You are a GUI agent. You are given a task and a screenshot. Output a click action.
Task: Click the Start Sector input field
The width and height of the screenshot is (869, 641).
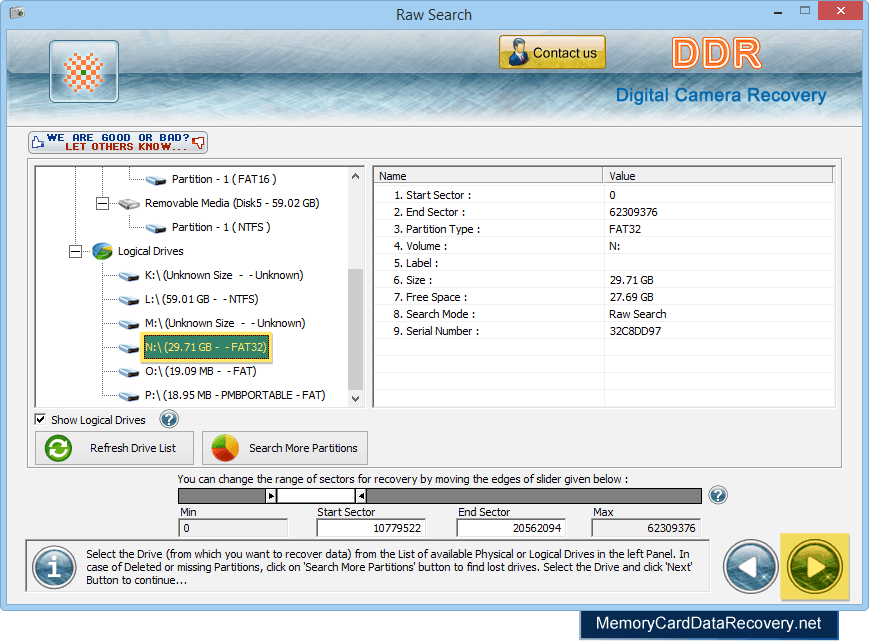click(x=371, y=528)
